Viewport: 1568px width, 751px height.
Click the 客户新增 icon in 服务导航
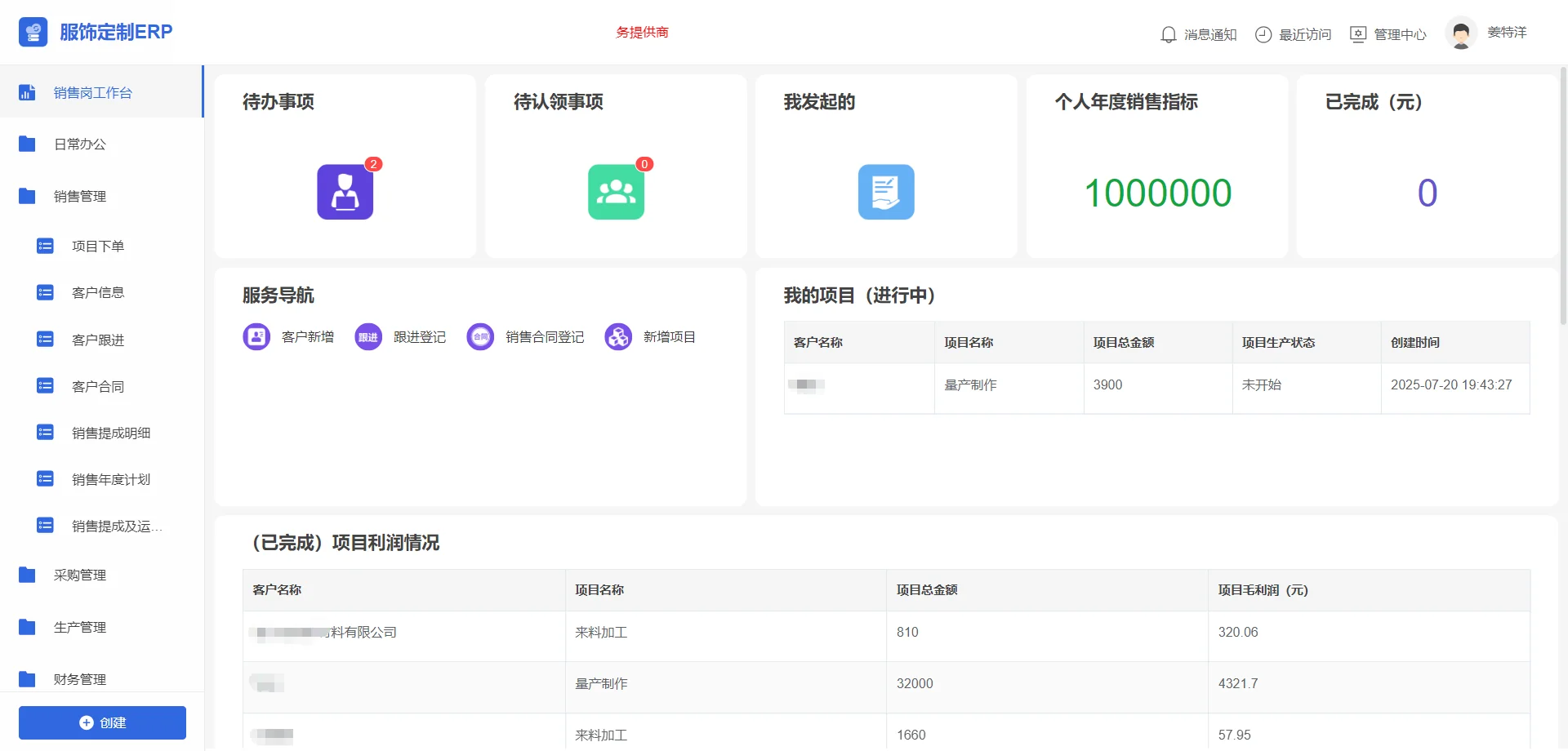pyautogui.click(x=256, y=336)
